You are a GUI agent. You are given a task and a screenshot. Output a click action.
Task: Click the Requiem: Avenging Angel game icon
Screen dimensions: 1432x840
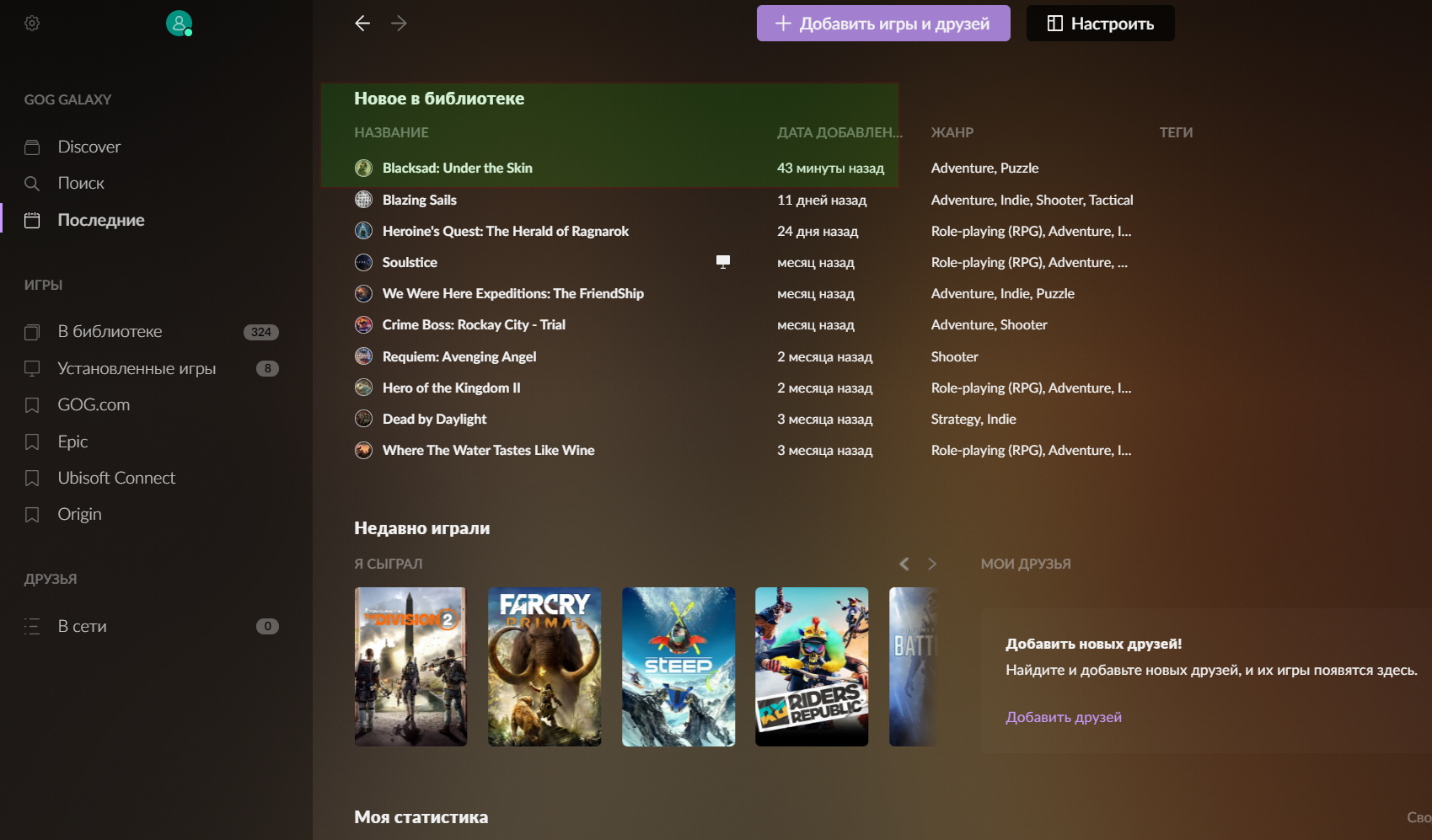(x=363, y=356)
